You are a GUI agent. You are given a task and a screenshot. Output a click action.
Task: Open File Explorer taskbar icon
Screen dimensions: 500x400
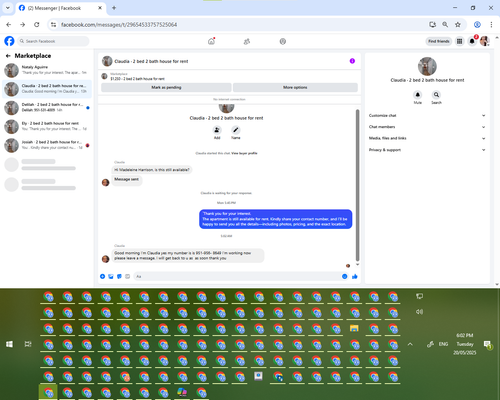coord(354,328)
